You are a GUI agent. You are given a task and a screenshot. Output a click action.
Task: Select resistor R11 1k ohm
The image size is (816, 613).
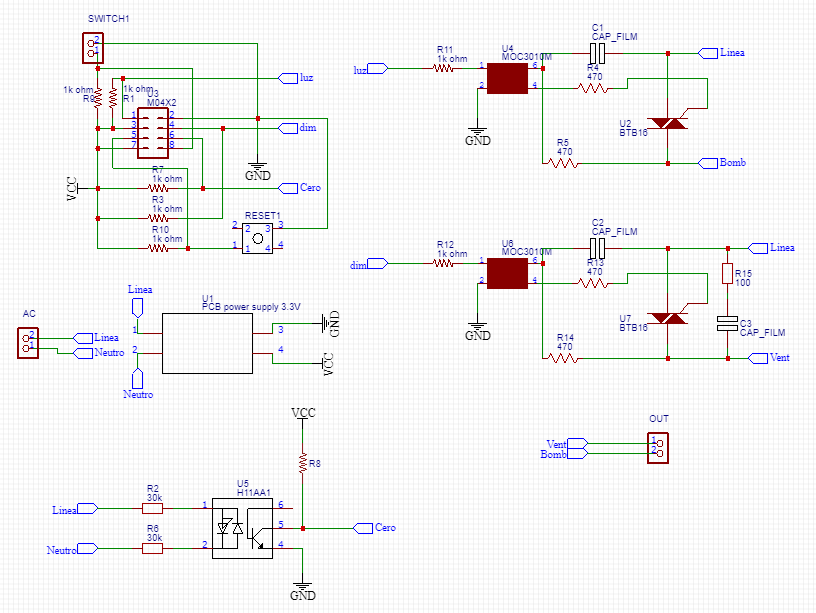coord(443,68)
